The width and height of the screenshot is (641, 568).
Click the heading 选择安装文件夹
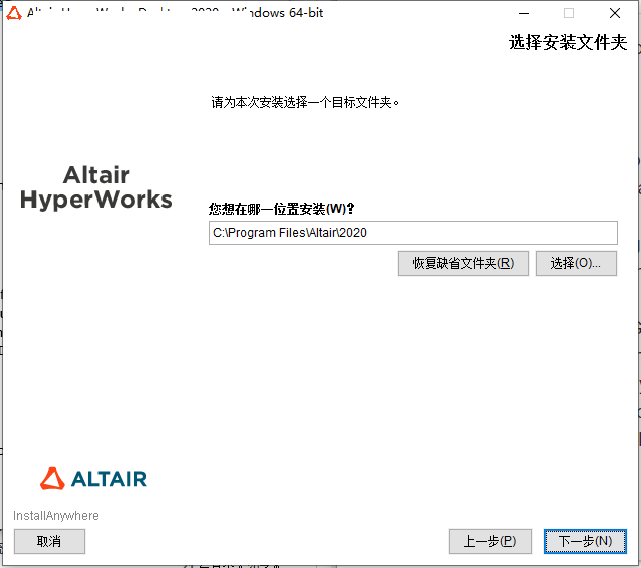tap(568, 43)
